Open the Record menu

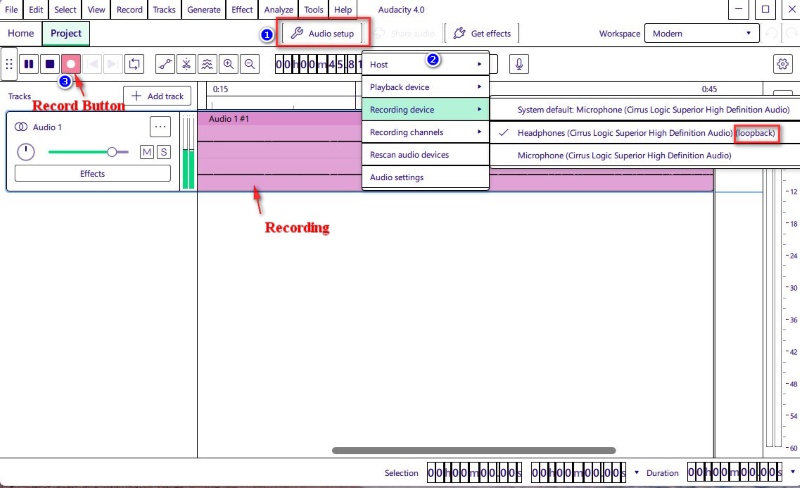(x=129, y=10)
